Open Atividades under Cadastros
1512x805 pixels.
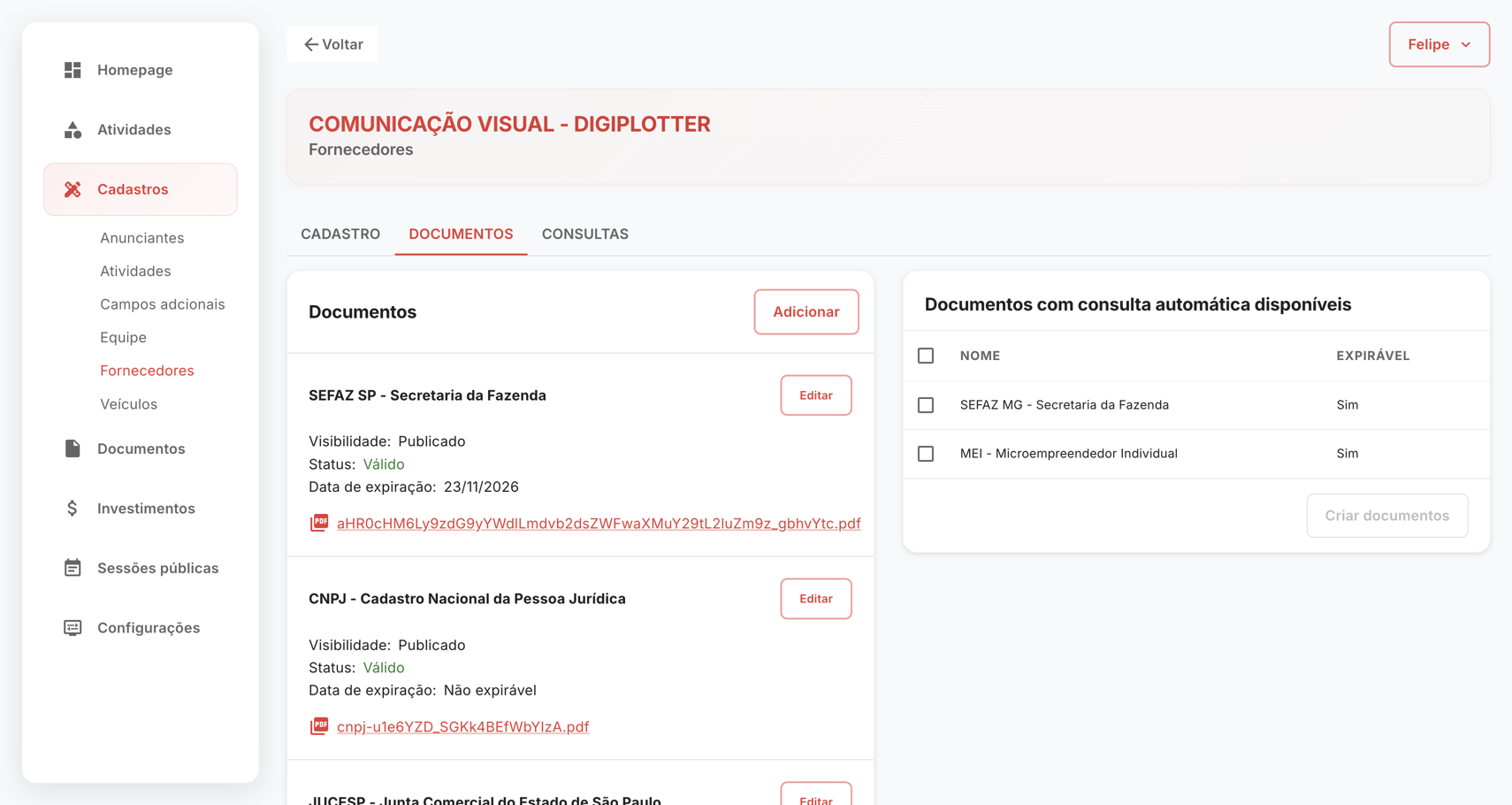pyautogui.click(x=135, y=272)
